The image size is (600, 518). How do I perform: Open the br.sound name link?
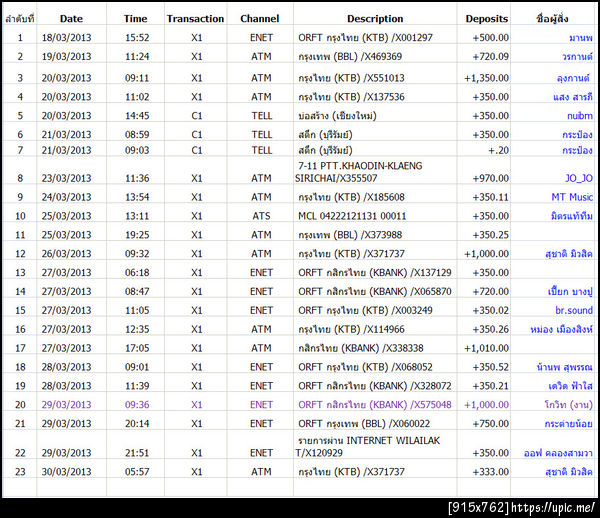pyautogui.click(x=574, y=310)
